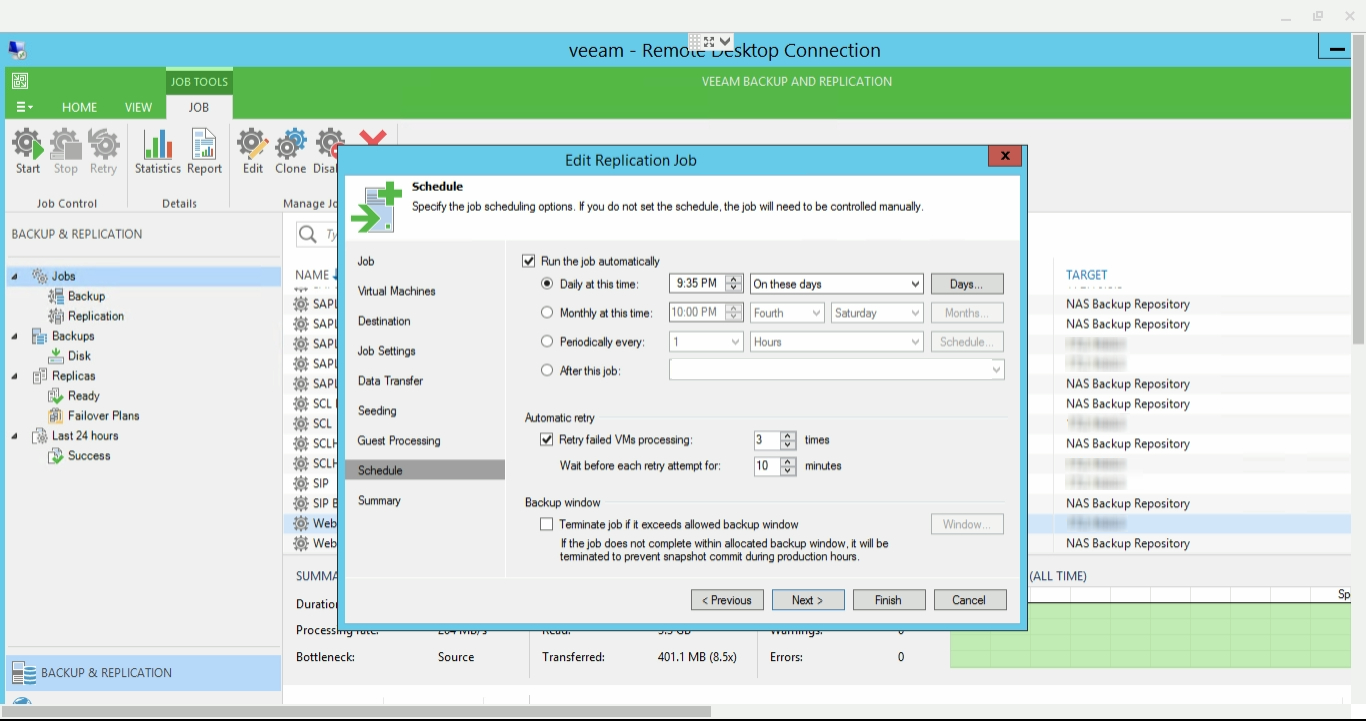Image resolution: width=1366 pixels, height=721 pixels.
Task: Select Periodically every radio button
Action: pyautogui.click(x=547, y=342)
